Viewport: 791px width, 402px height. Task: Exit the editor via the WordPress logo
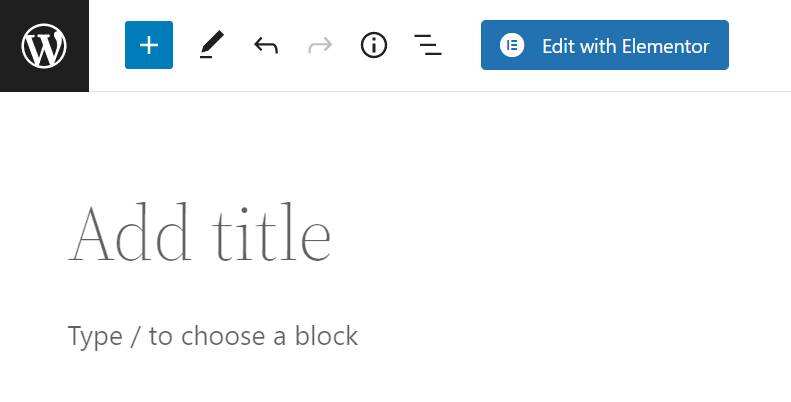coord(44,46)
